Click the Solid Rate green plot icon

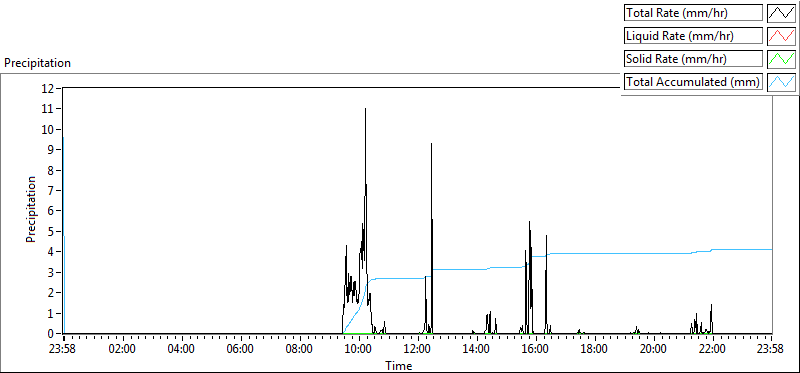(x=782, y=59)
